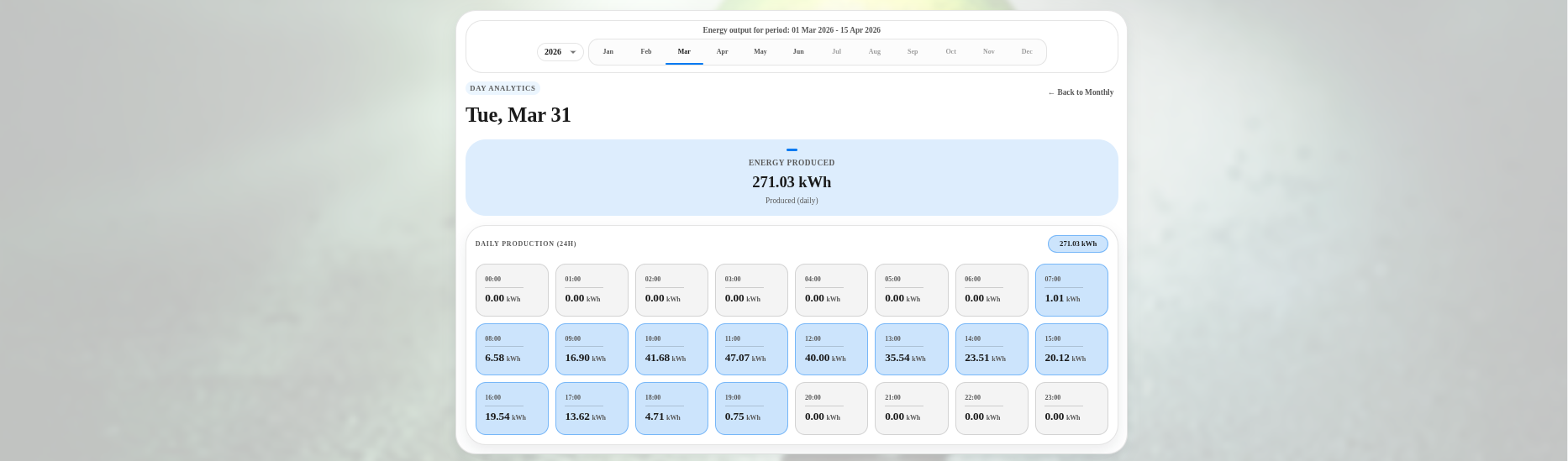Click the 271.03 kWh total pill badge
This screenshot has height=461, width=1568.
[x=1078, y=244]
